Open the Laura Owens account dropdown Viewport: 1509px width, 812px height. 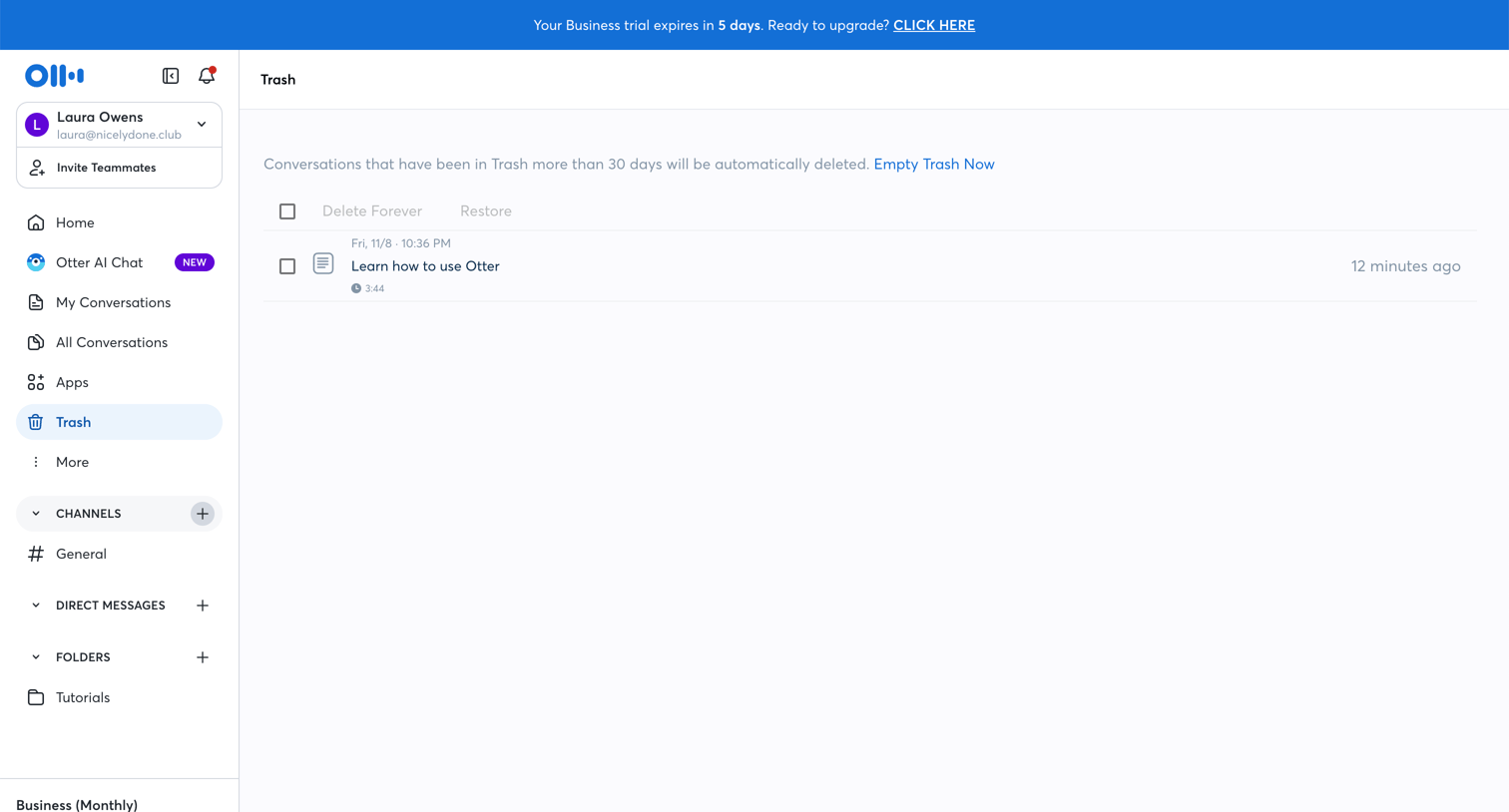(x=202, y=125)
